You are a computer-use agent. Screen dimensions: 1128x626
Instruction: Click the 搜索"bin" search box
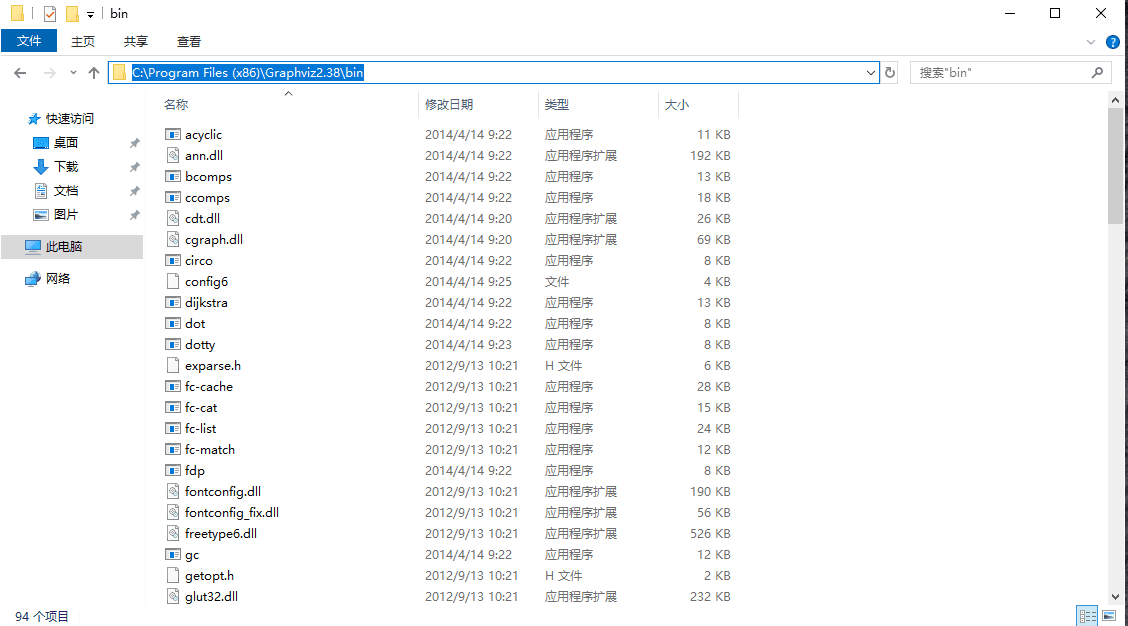click(x=1010, y=73)
